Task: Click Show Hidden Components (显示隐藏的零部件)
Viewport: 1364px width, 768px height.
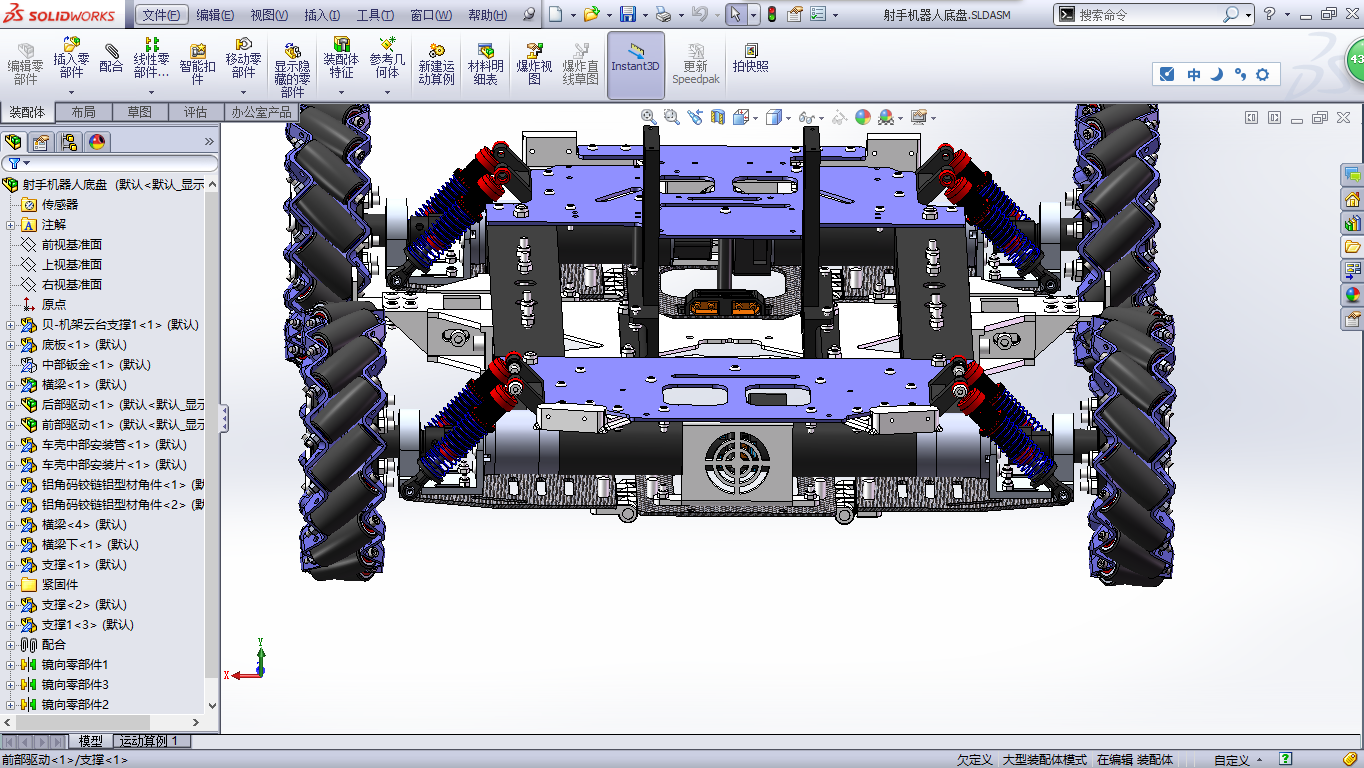Action: [292, 70]
